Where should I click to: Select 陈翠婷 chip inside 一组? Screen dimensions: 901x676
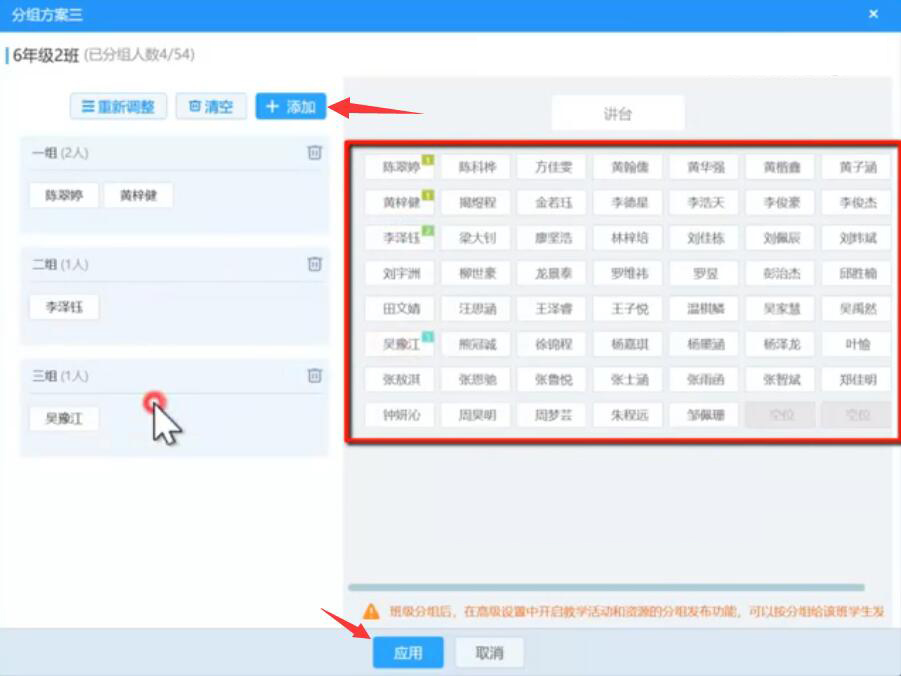(64, 195)
